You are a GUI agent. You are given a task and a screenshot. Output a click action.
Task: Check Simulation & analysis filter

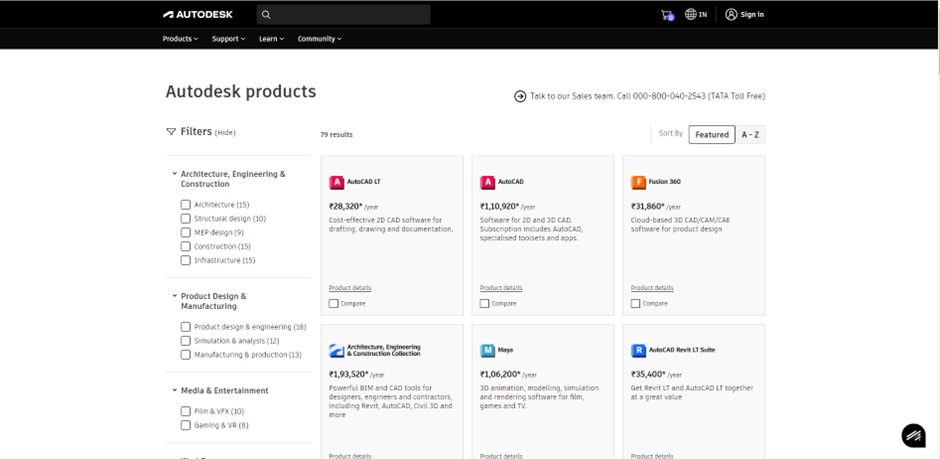[185, 341]
